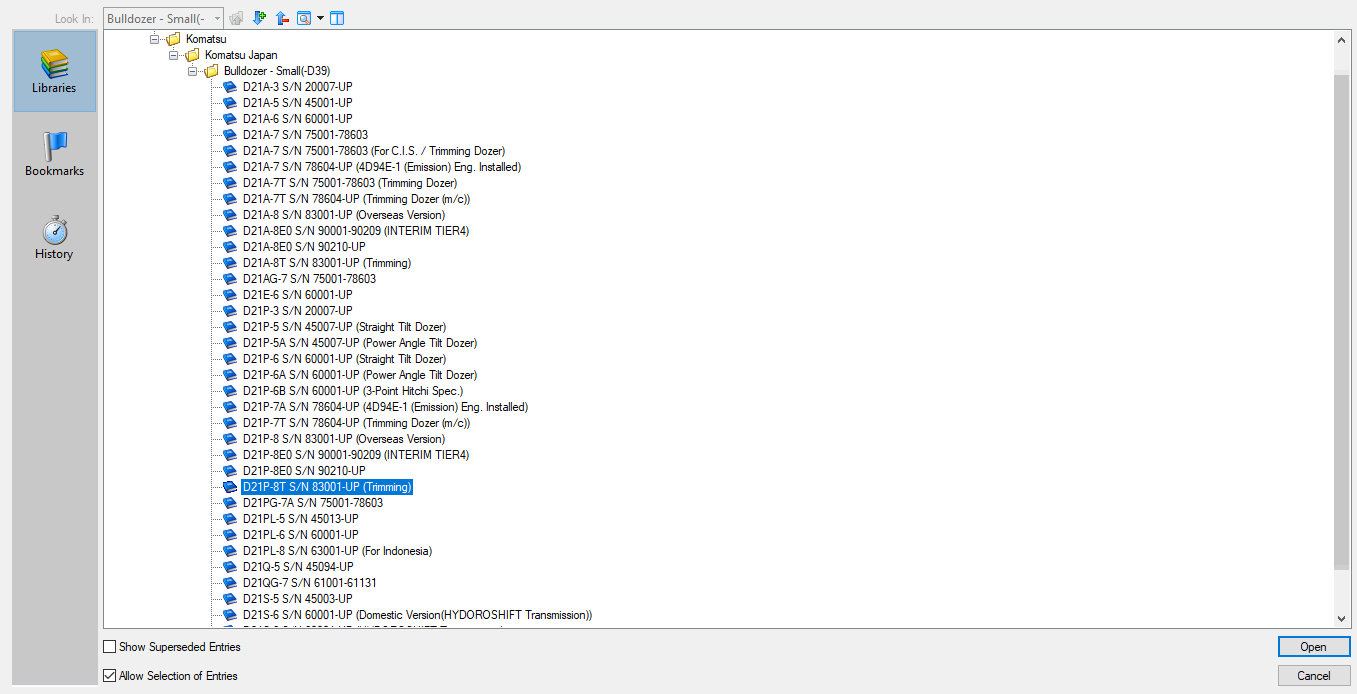The height and width of the screenshot is (694, 1357).
Task: Click the book icon of D21P-3 S/N 20007-UP
Action: pyautogui.click(x=230, y=311)
